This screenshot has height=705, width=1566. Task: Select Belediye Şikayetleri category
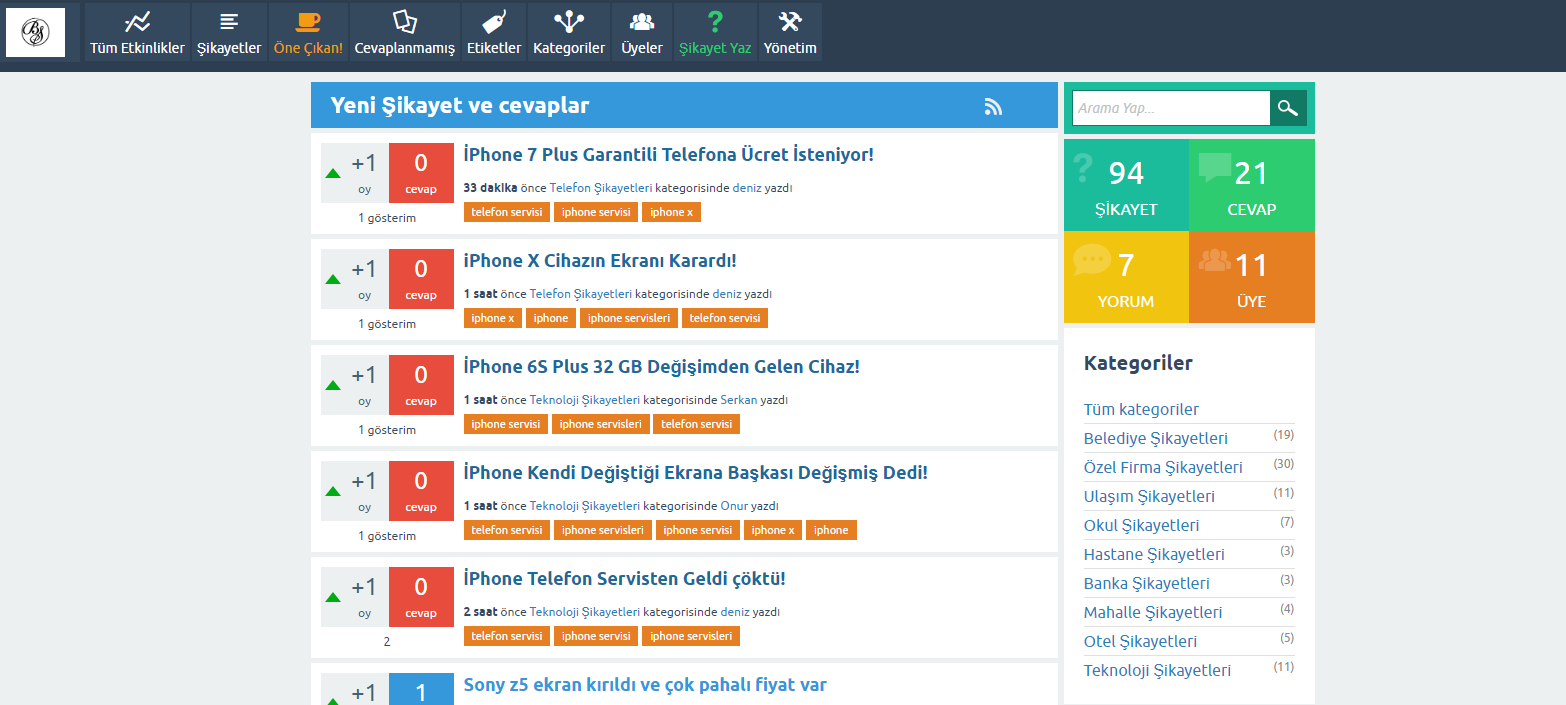pos(1156,438)
